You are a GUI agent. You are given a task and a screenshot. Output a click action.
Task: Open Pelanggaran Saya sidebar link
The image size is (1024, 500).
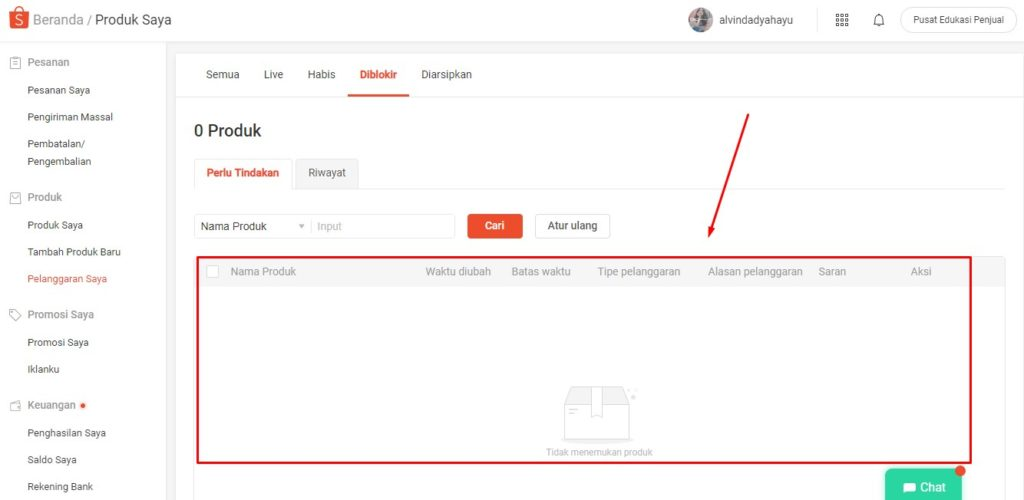coord(67,279)
